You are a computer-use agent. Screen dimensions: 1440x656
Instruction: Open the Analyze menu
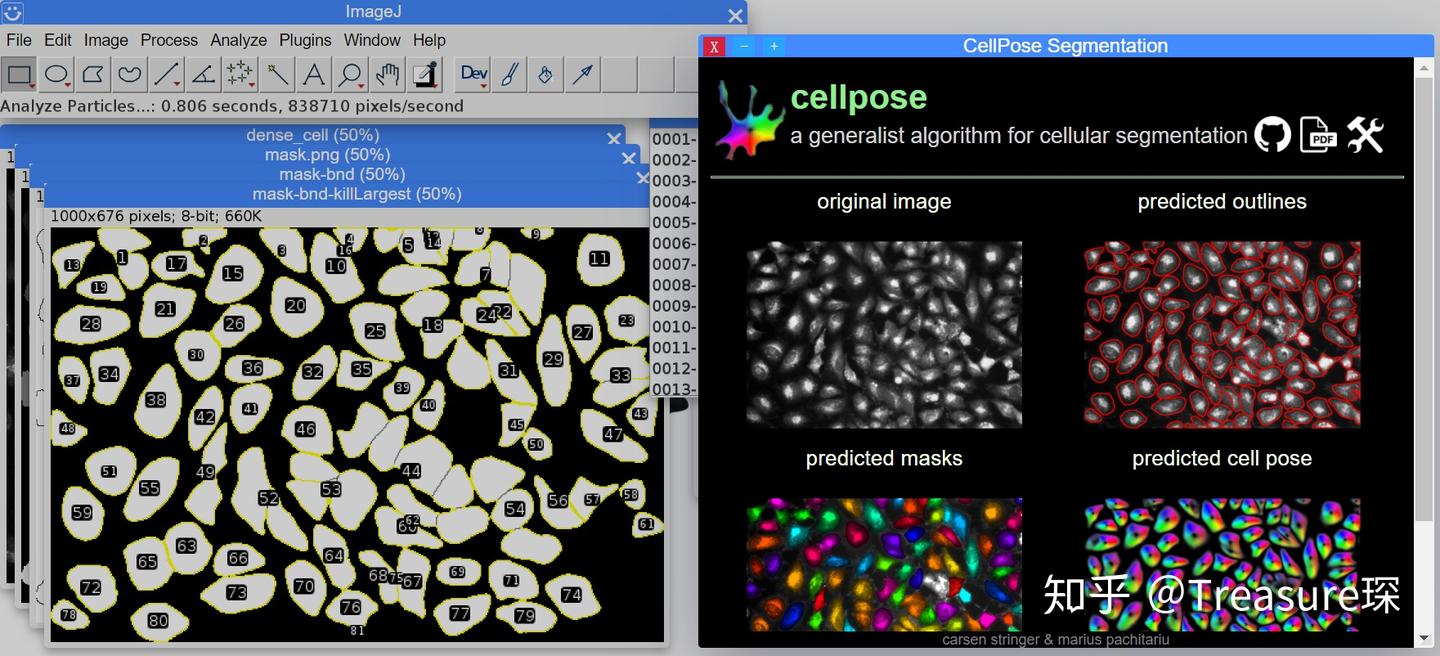[238, 40]
